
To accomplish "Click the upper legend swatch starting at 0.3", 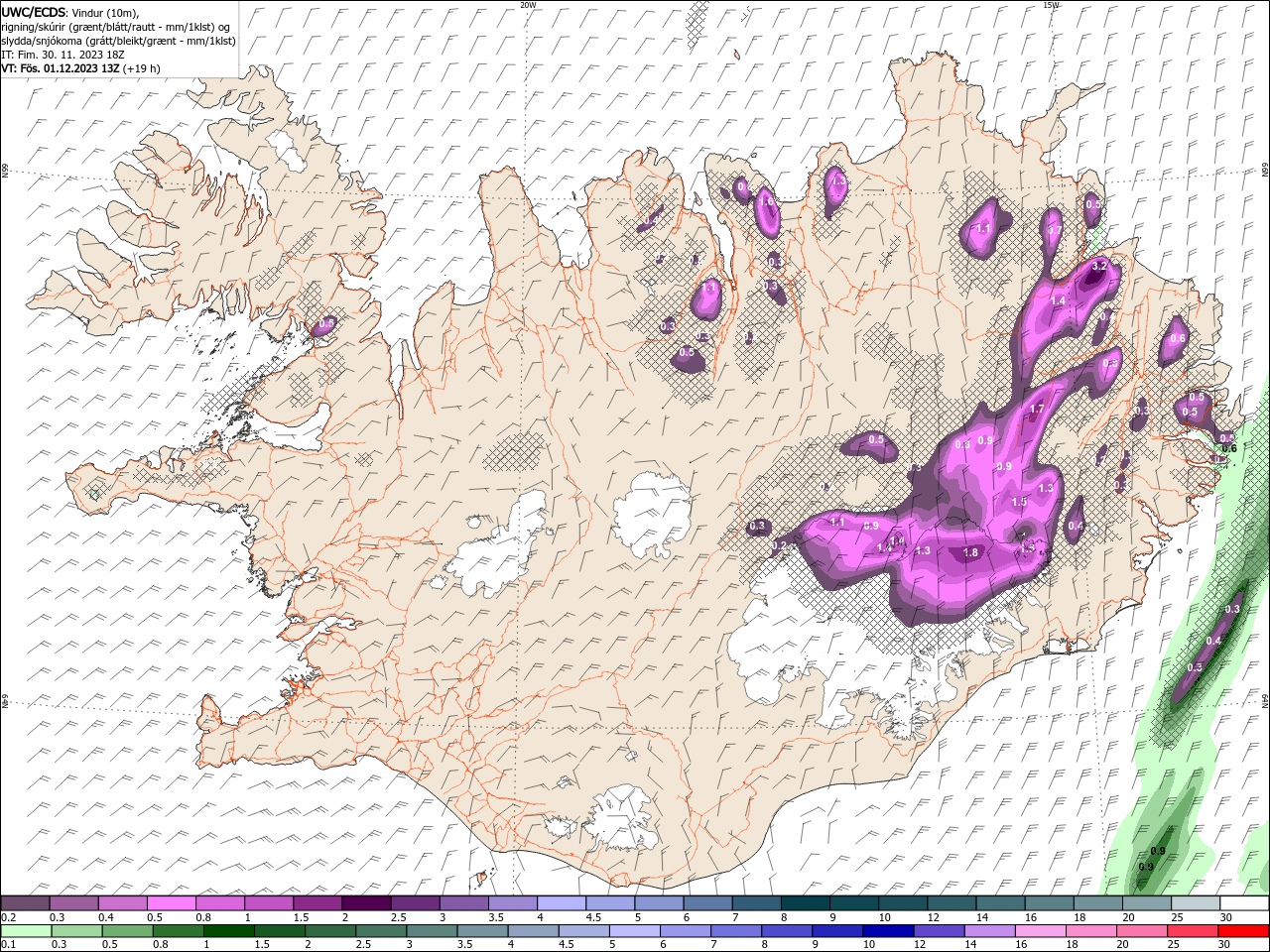I will (73, 903).
